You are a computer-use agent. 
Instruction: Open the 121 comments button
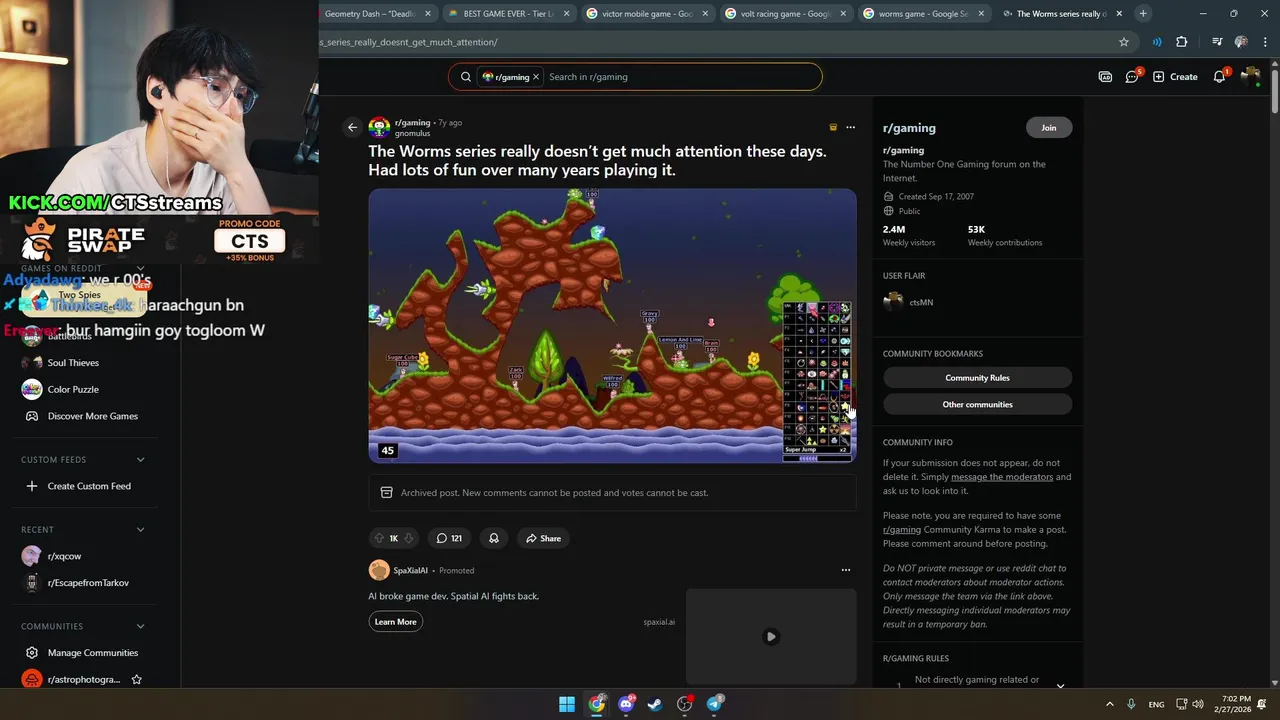coord(449,538)
